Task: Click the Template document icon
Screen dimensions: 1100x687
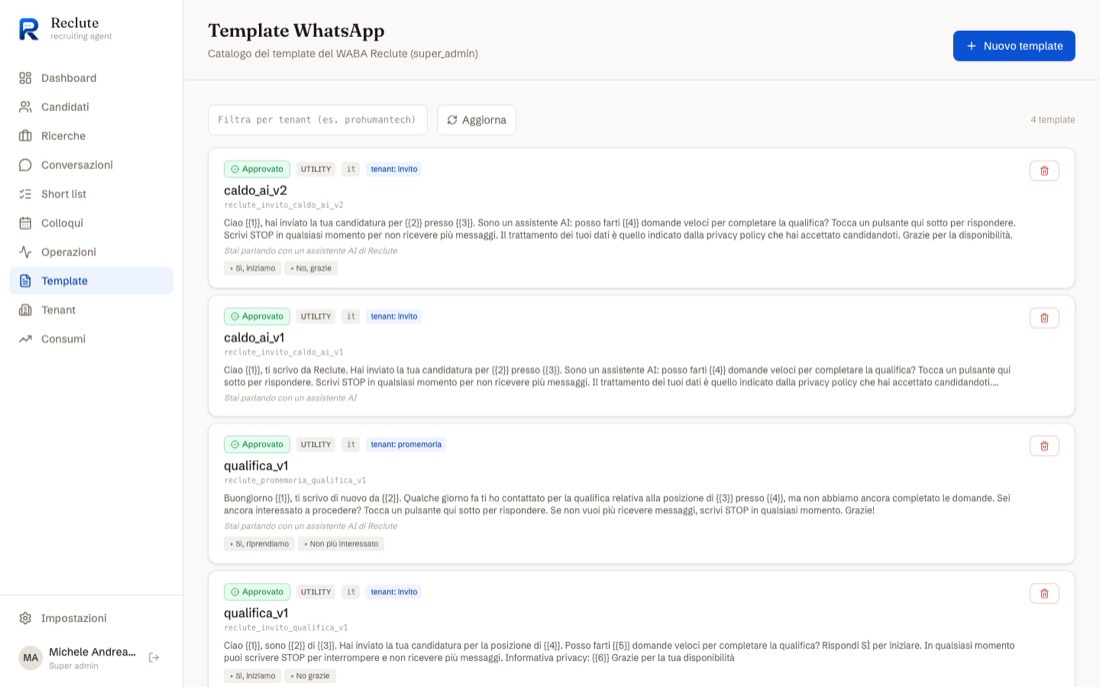Action: (25, 281)
